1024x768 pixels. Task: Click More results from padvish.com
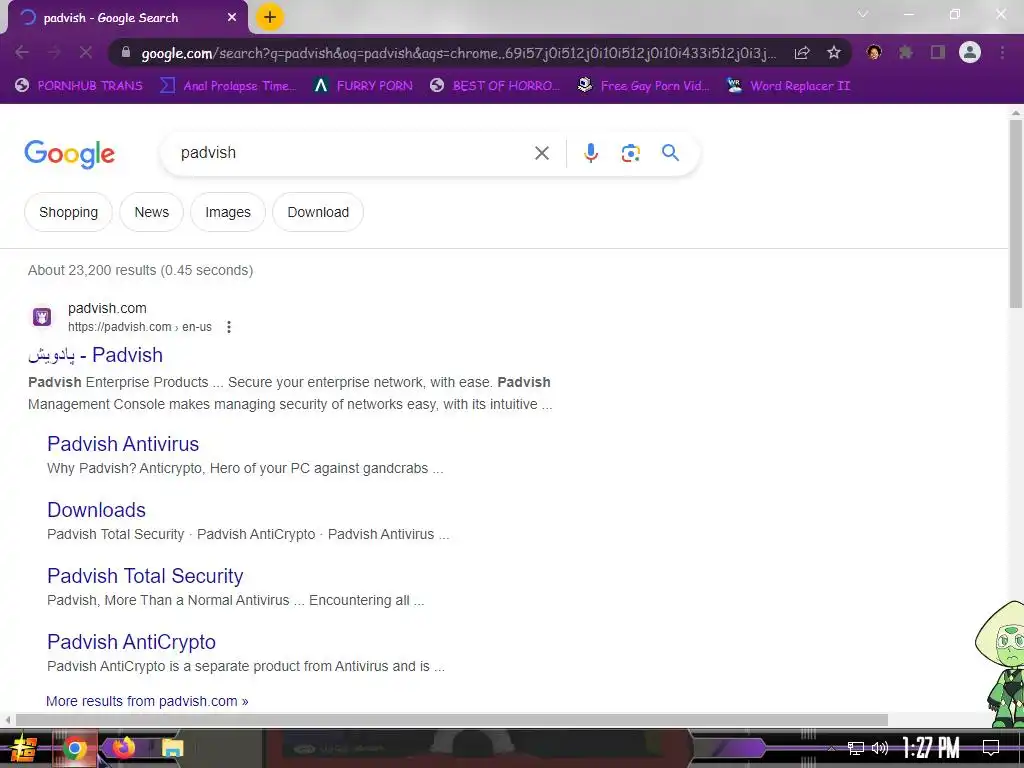click(147, 701)
